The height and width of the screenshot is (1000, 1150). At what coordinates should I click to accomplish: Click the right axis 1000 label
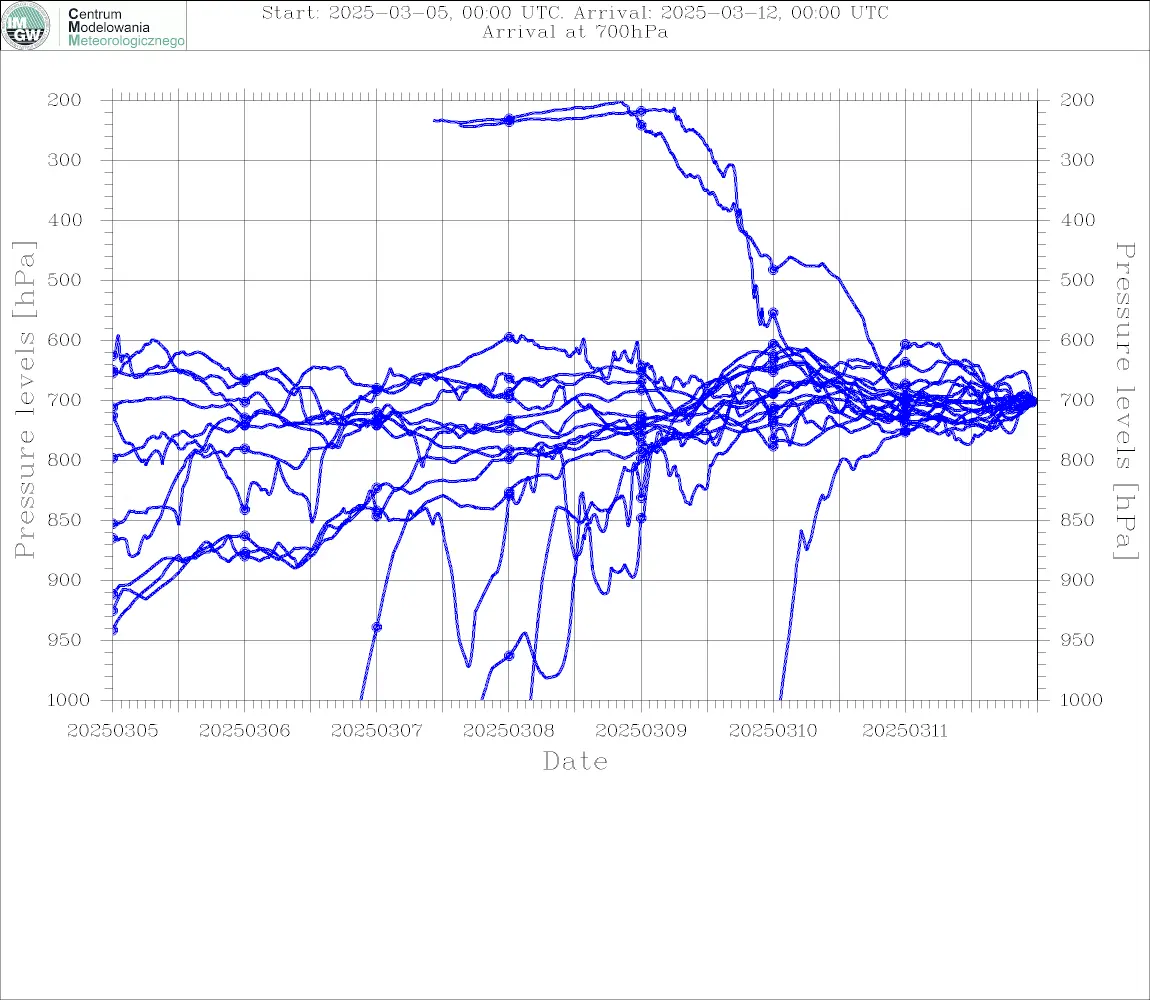coord(1081,700)
